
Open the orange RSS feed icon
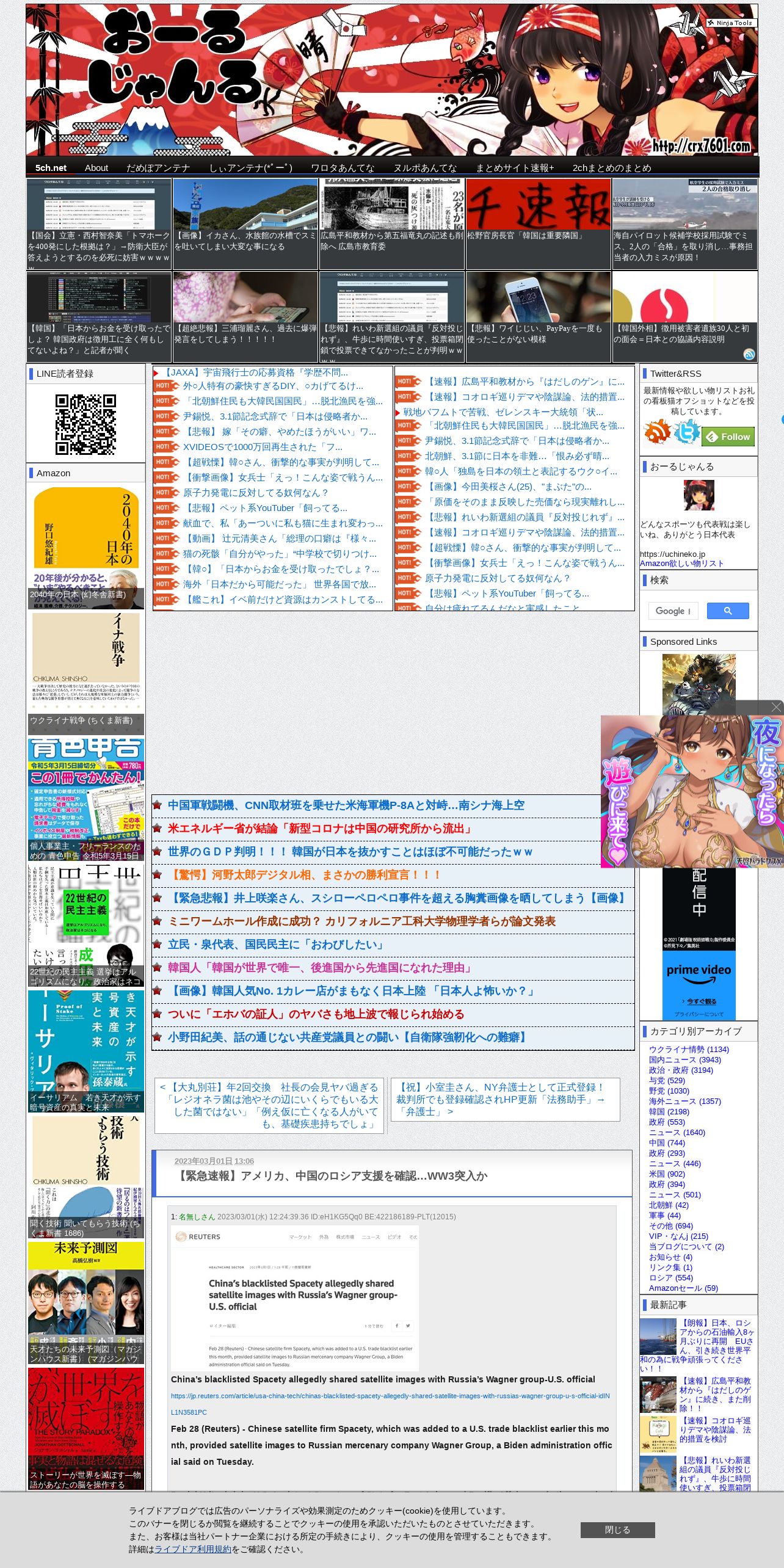tap(657, 432)
